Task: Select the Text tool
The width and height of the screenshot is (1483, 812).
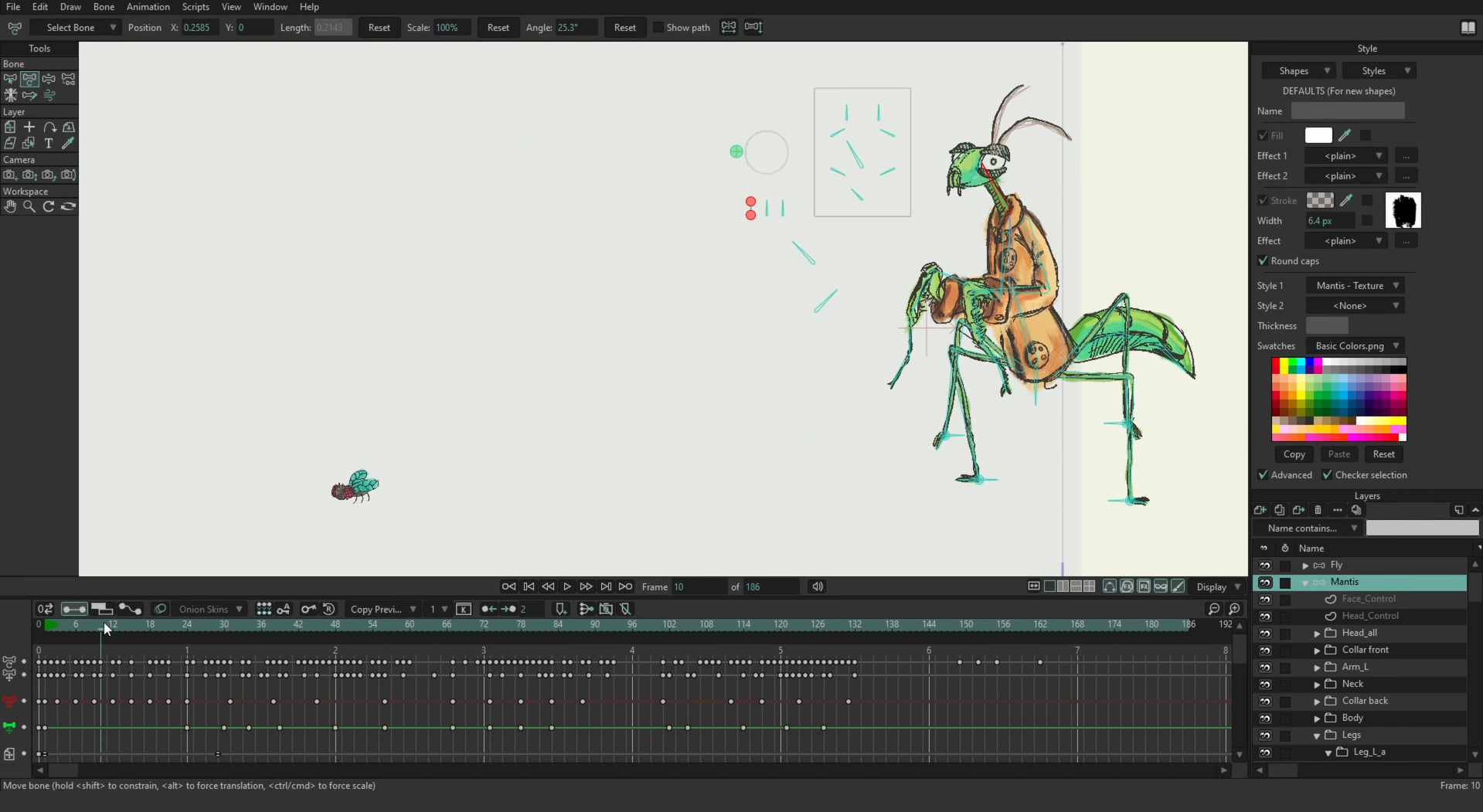Action: click(x=49, y=143)
